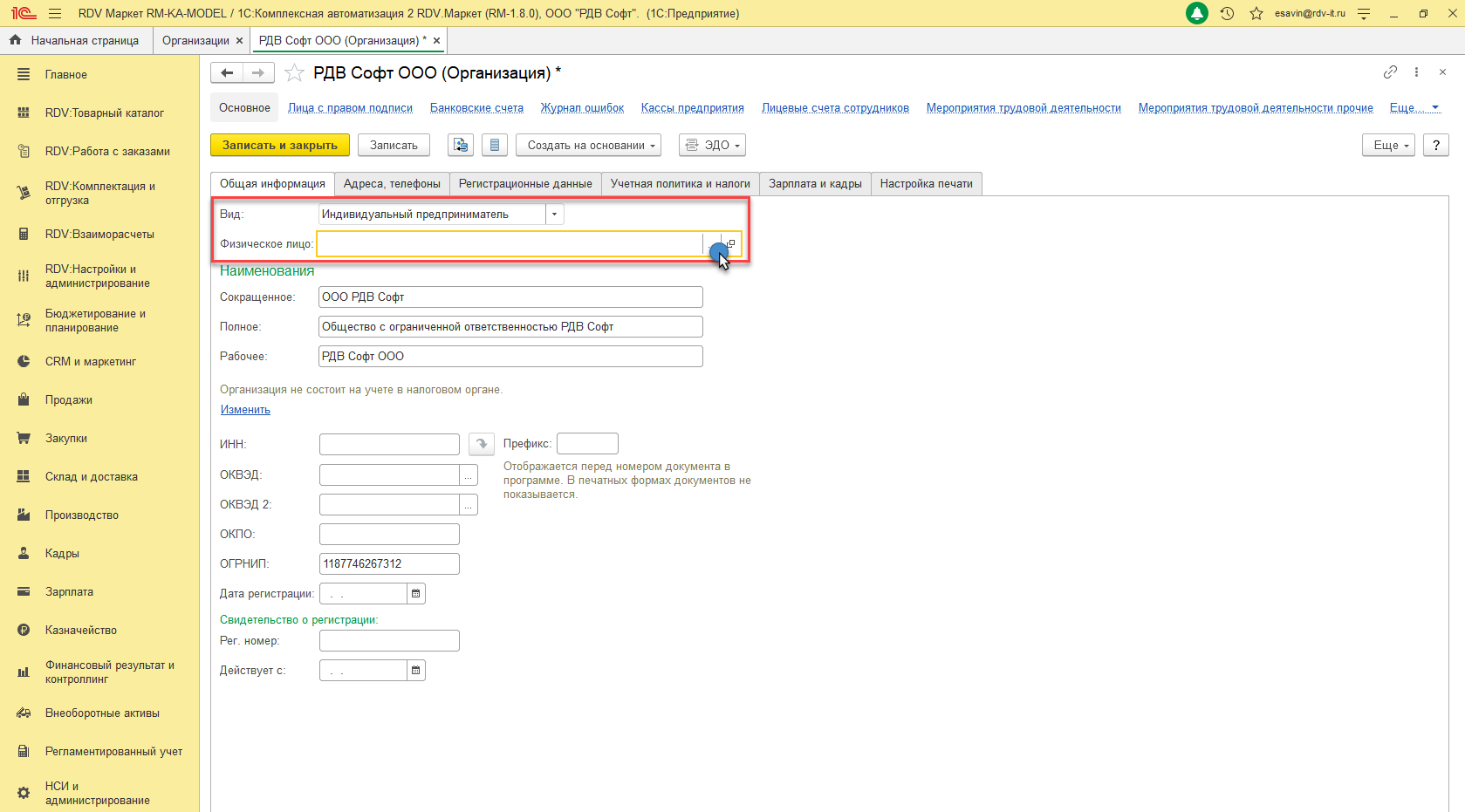This screenshot has height=812, width=1465.
Task: Open the Продажи section in sidebar
Action: 69,400
